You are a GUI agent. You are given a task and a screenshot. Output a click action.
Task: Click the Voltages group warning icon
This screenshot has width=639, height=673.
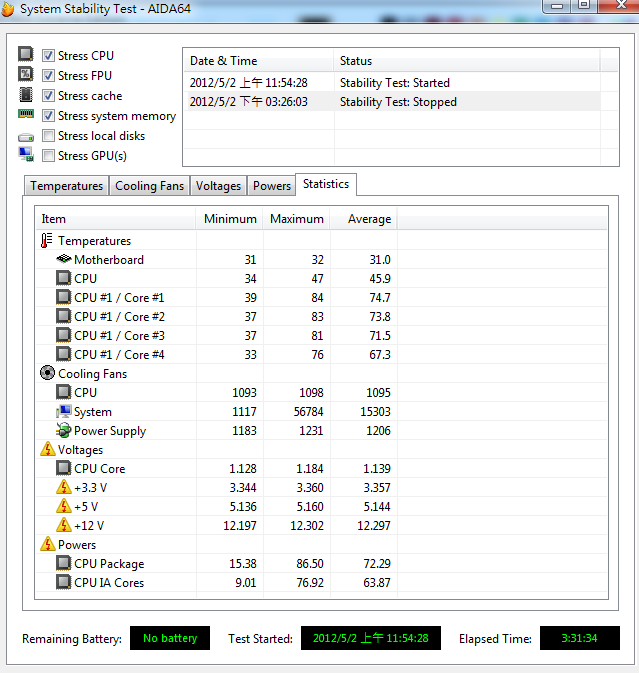tap(48, 449)
